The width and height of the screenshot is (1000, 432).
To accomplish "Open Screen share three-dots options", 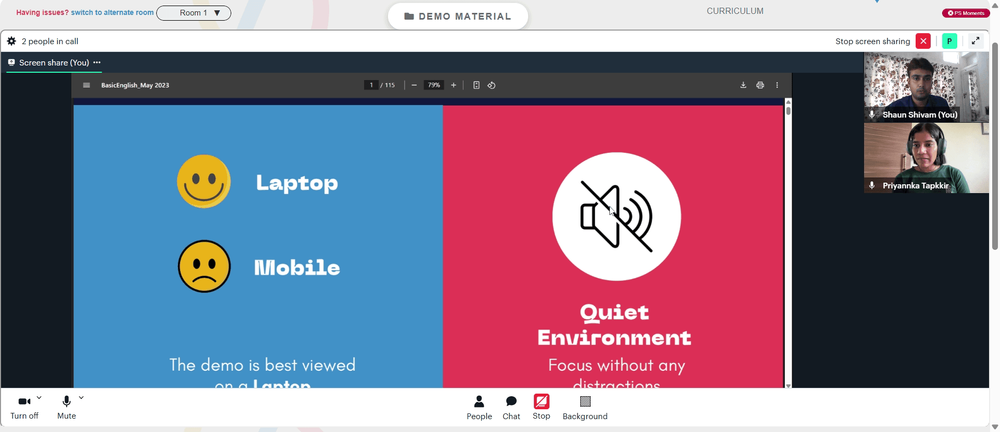I will (x=97, y=63).
